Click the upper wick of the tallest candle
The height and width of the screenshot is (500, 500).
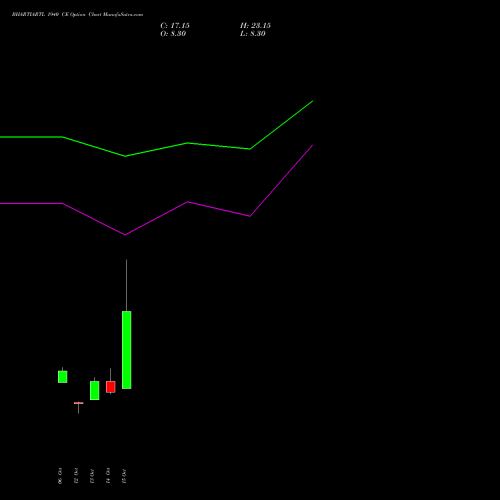(126, 285)
